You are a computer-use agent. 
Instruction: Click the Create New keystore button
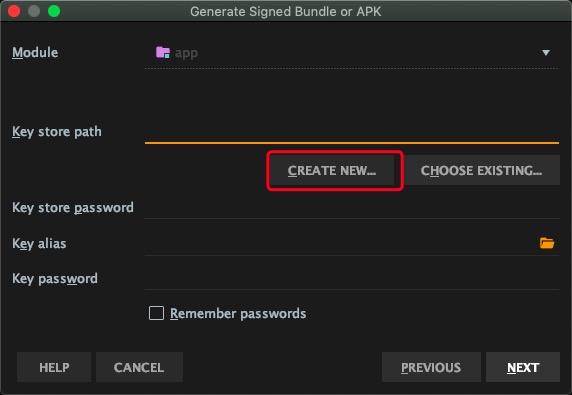[332, 170]
